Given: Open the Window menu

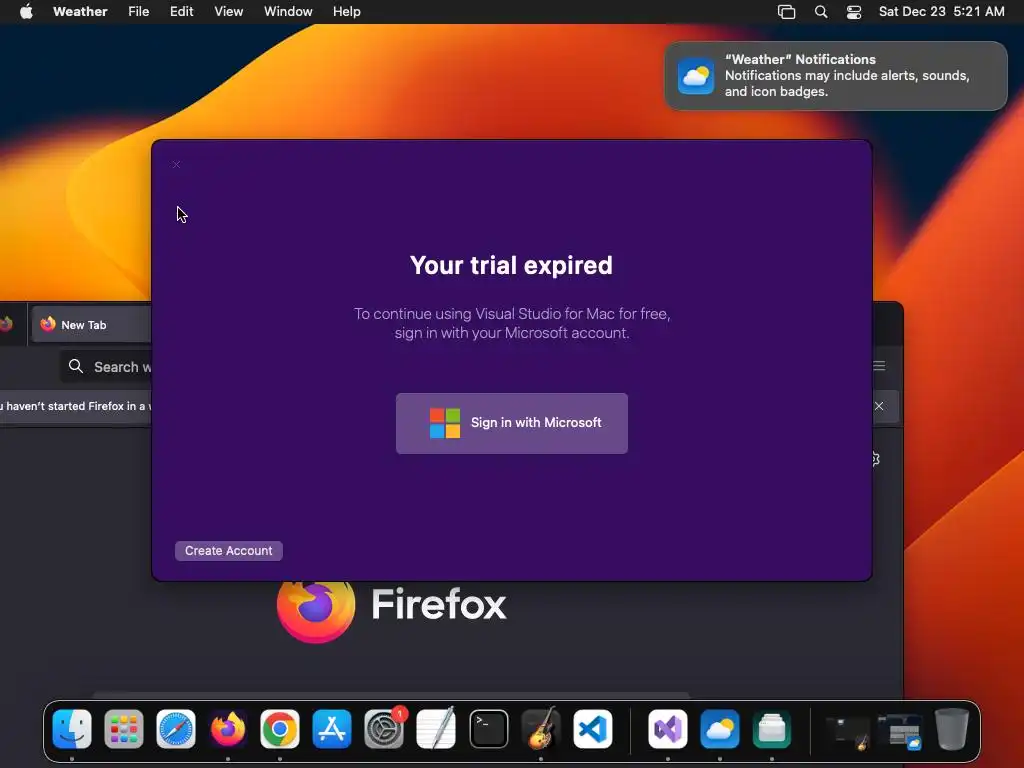Looking at the screenshot, I should [288, 12].
